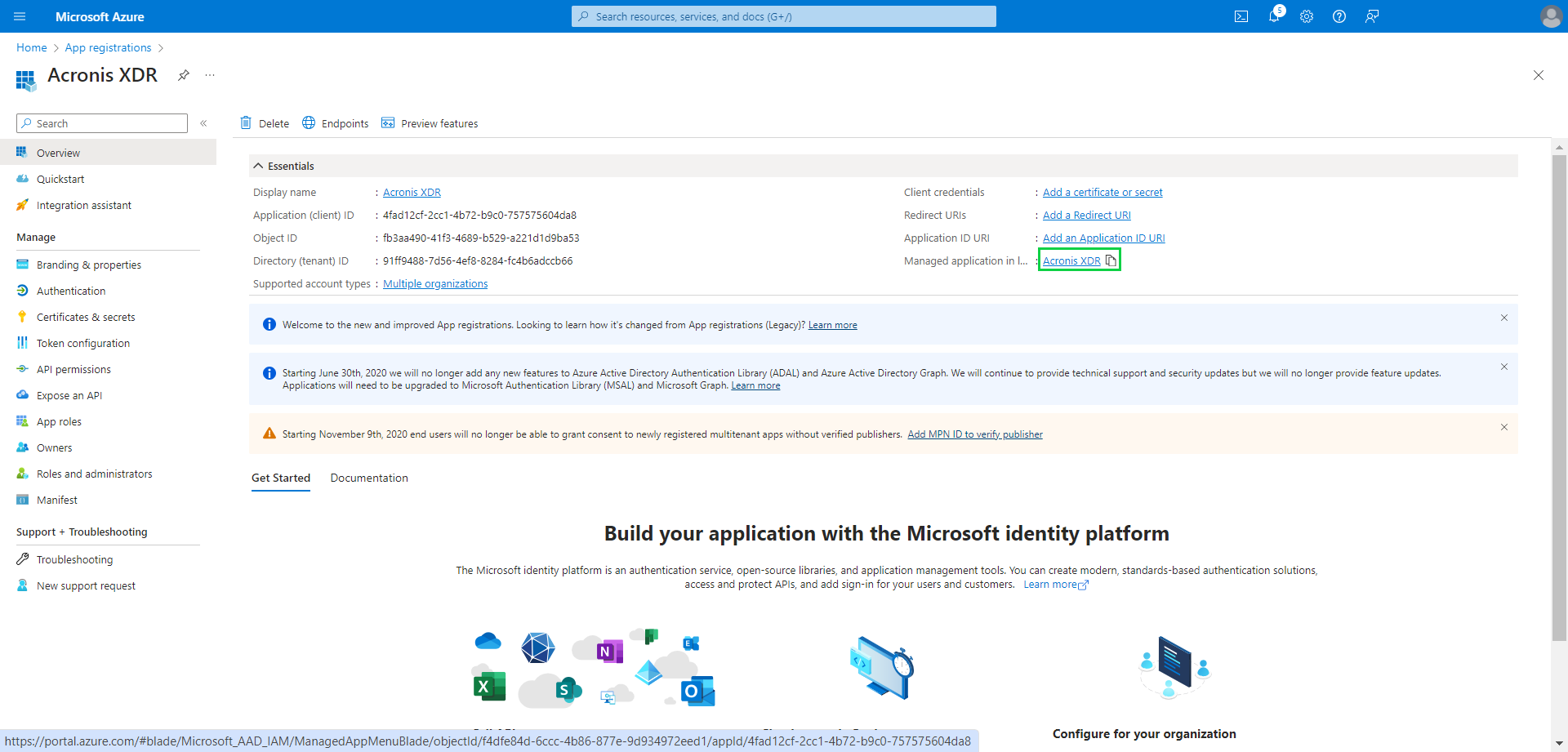
Task: Open the more options ellipsis by title
Action: (210, 75)
